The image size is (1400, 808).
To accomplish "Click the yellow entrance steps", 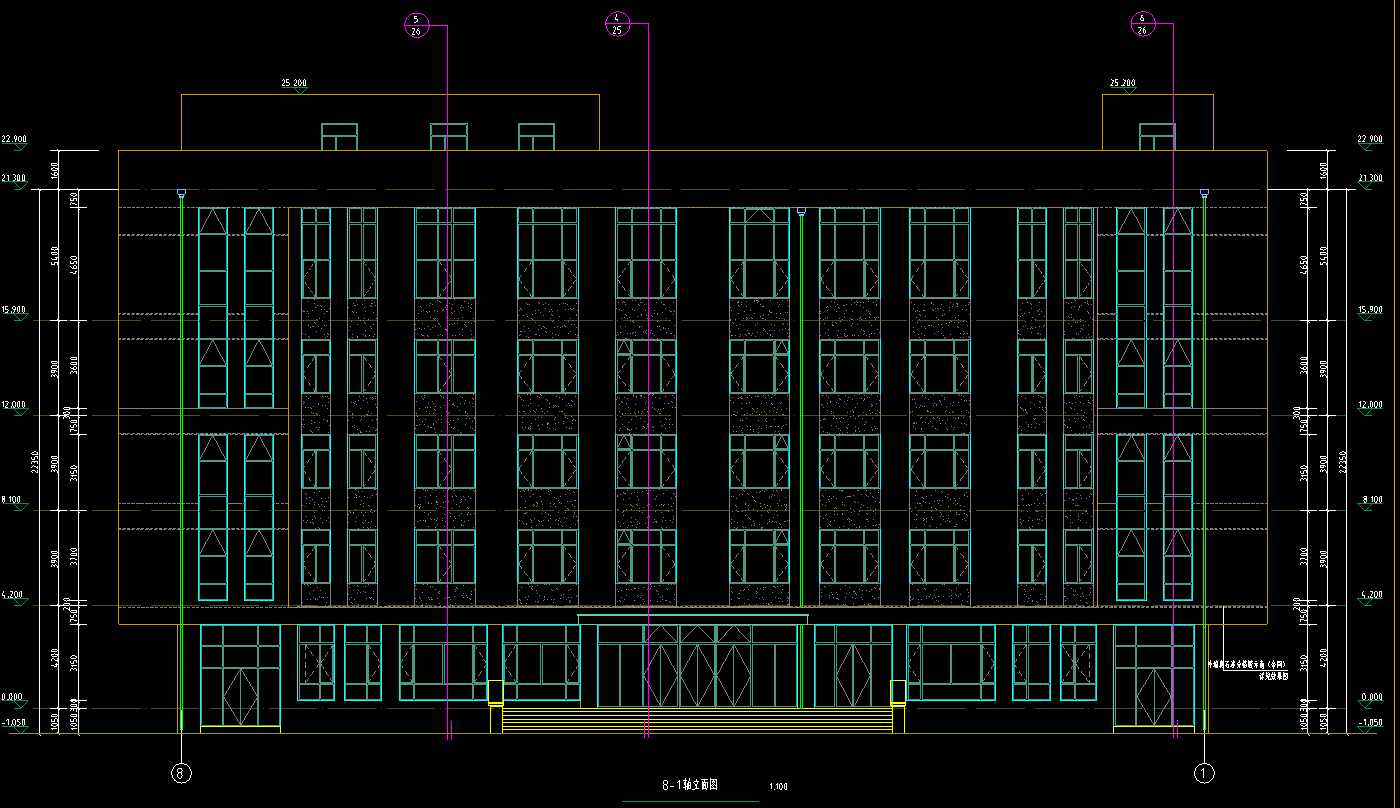I will point(696,719).
